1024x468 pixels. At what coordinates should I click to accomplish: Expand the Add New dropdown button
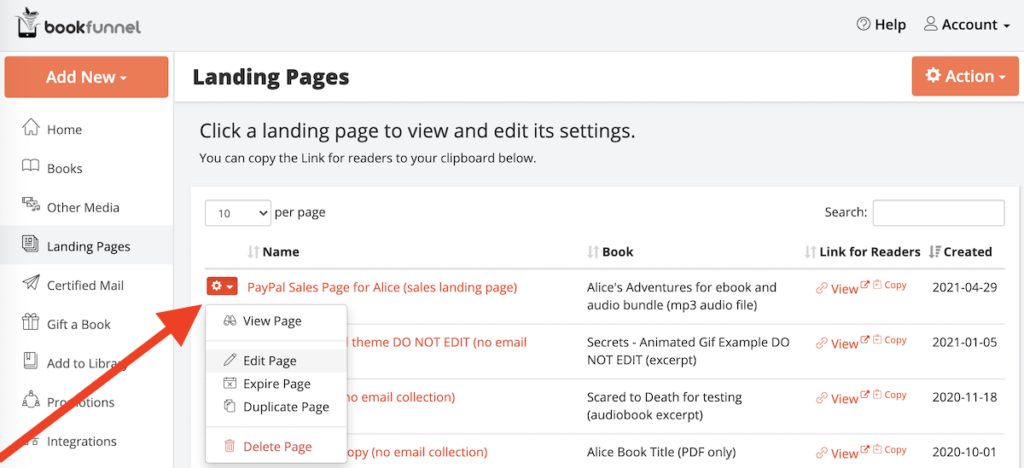pyautogui.click(x=86, y=77)
